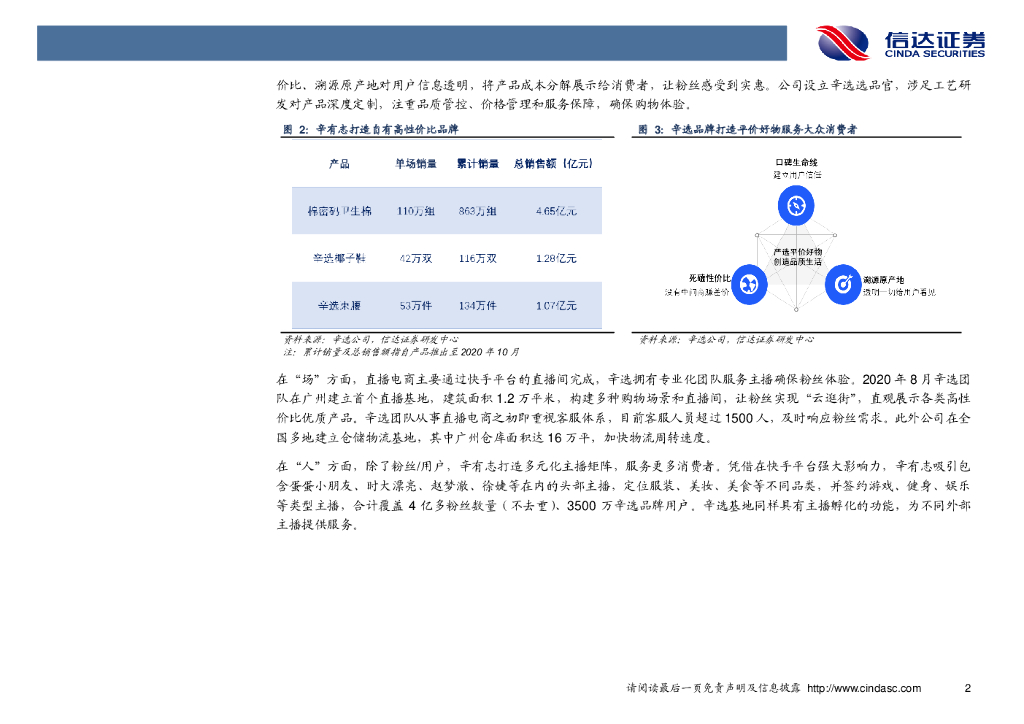1024x724 pixels.
Task: Click the figure title '图 3: 辛选品牌打造平价好物服务大众消费者'
Action: point(747,129)
